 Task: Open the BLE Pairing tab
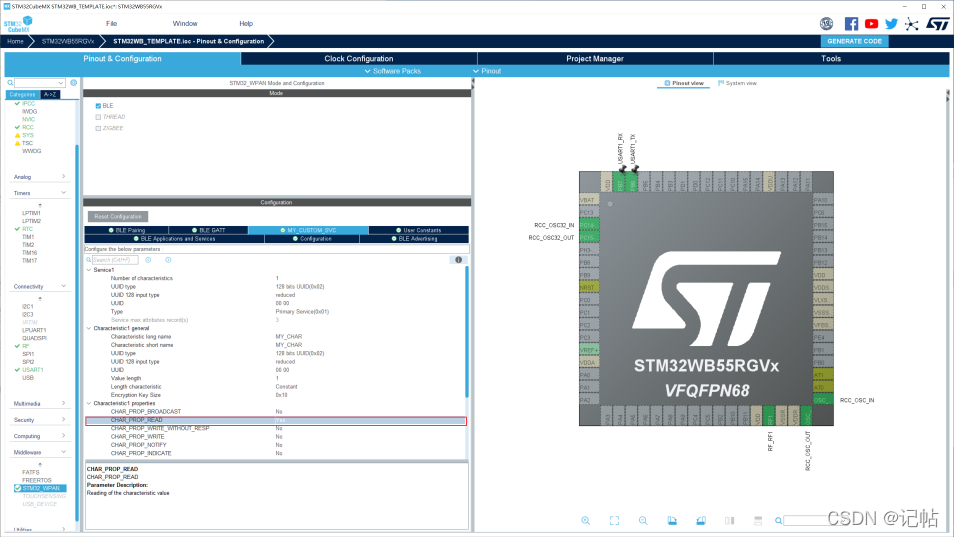click(x=127, y=230)
